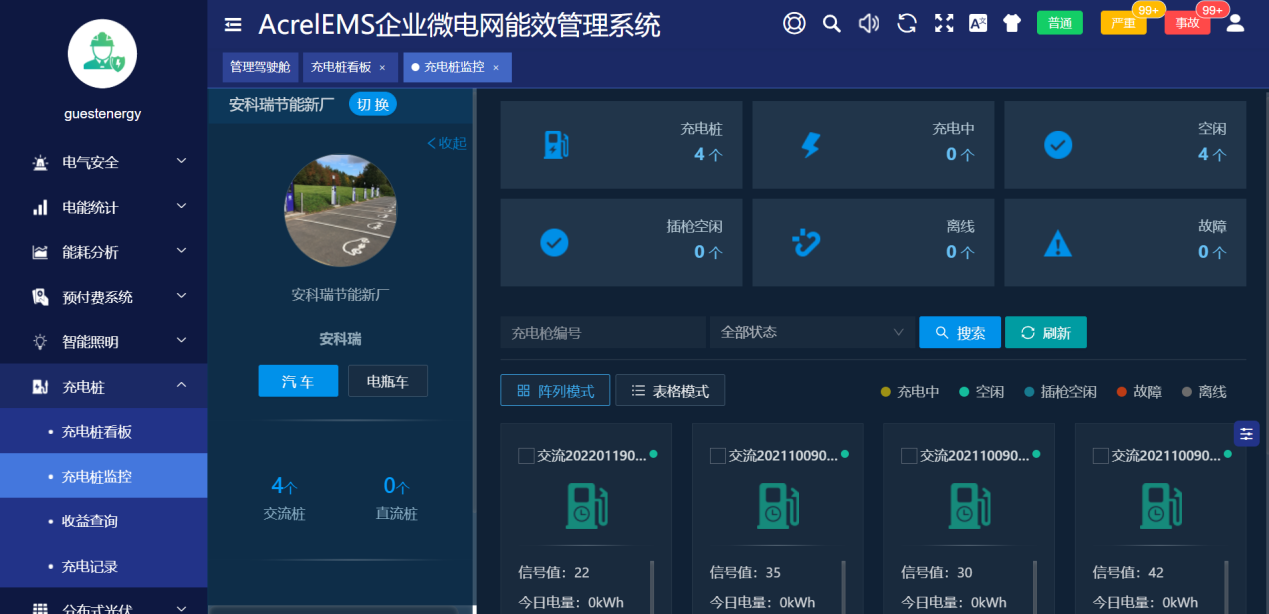Open the language translation icon
Image resolution: width=1269 pixels, height=614 pixels.
(978, 24)
